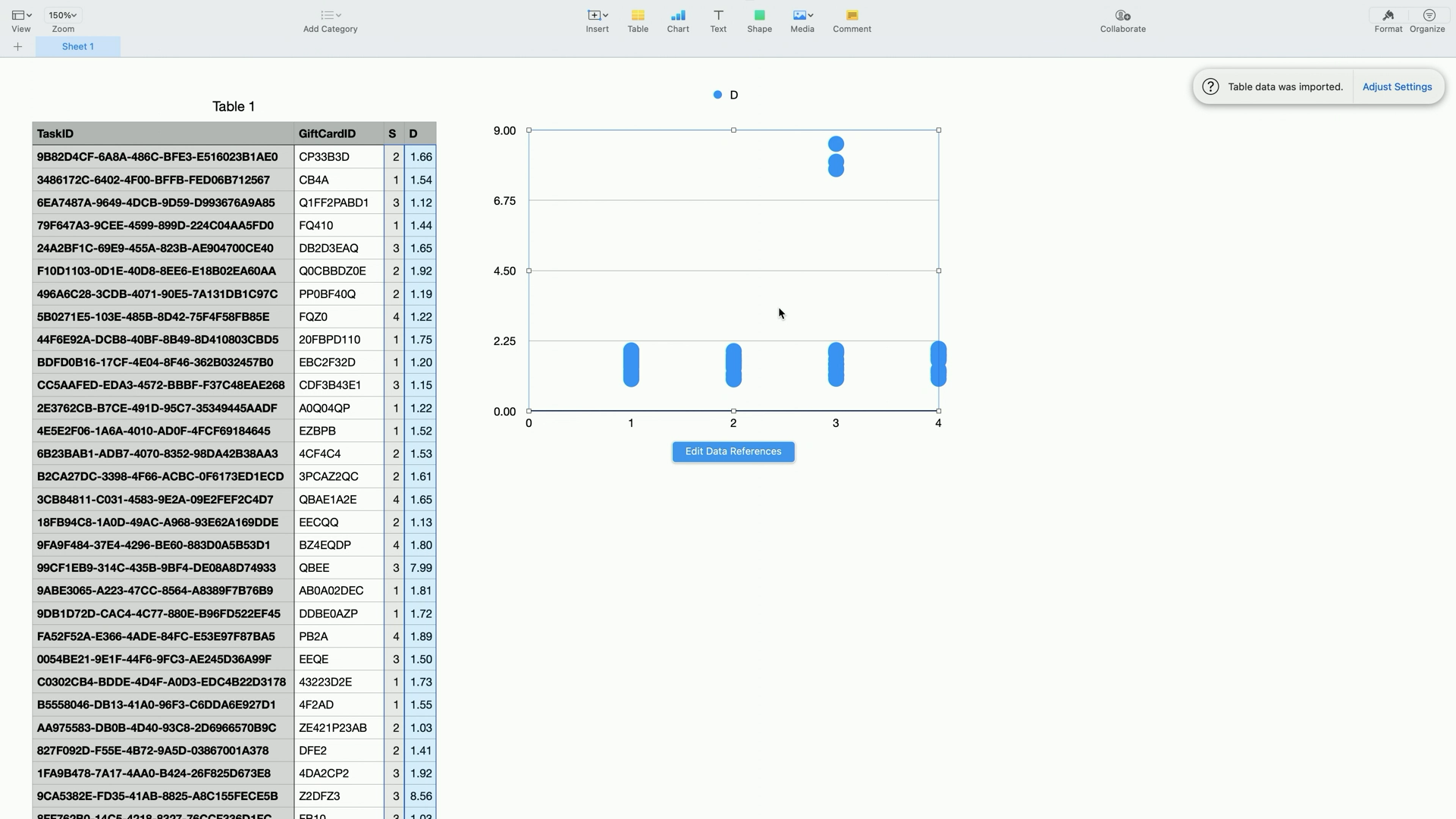Add a Comment via toolbar
Viewport: 1456px width, 819px height.
(x=852, y=15)
